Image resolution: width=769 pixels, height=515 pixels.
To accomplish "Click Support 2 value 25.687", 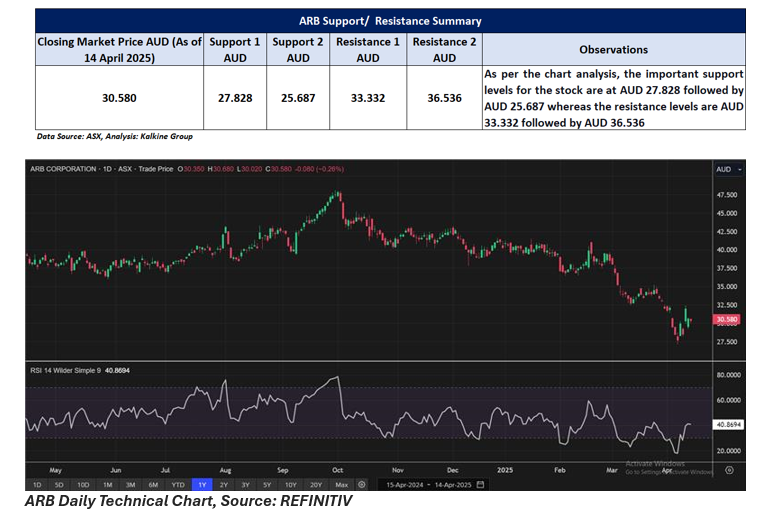I will [298, 98].
